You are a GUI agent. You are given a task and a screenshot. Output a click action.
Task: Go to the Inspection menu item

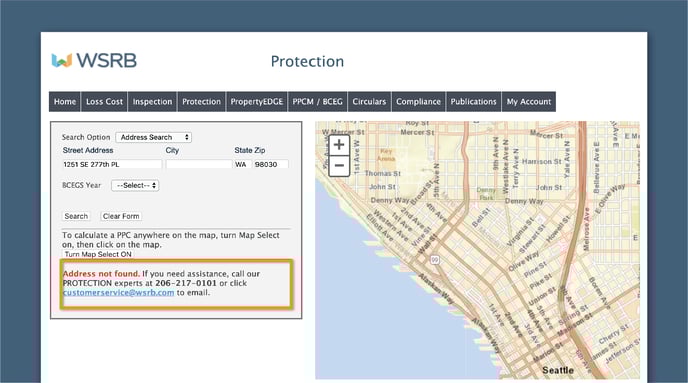(x=152, y=101)
